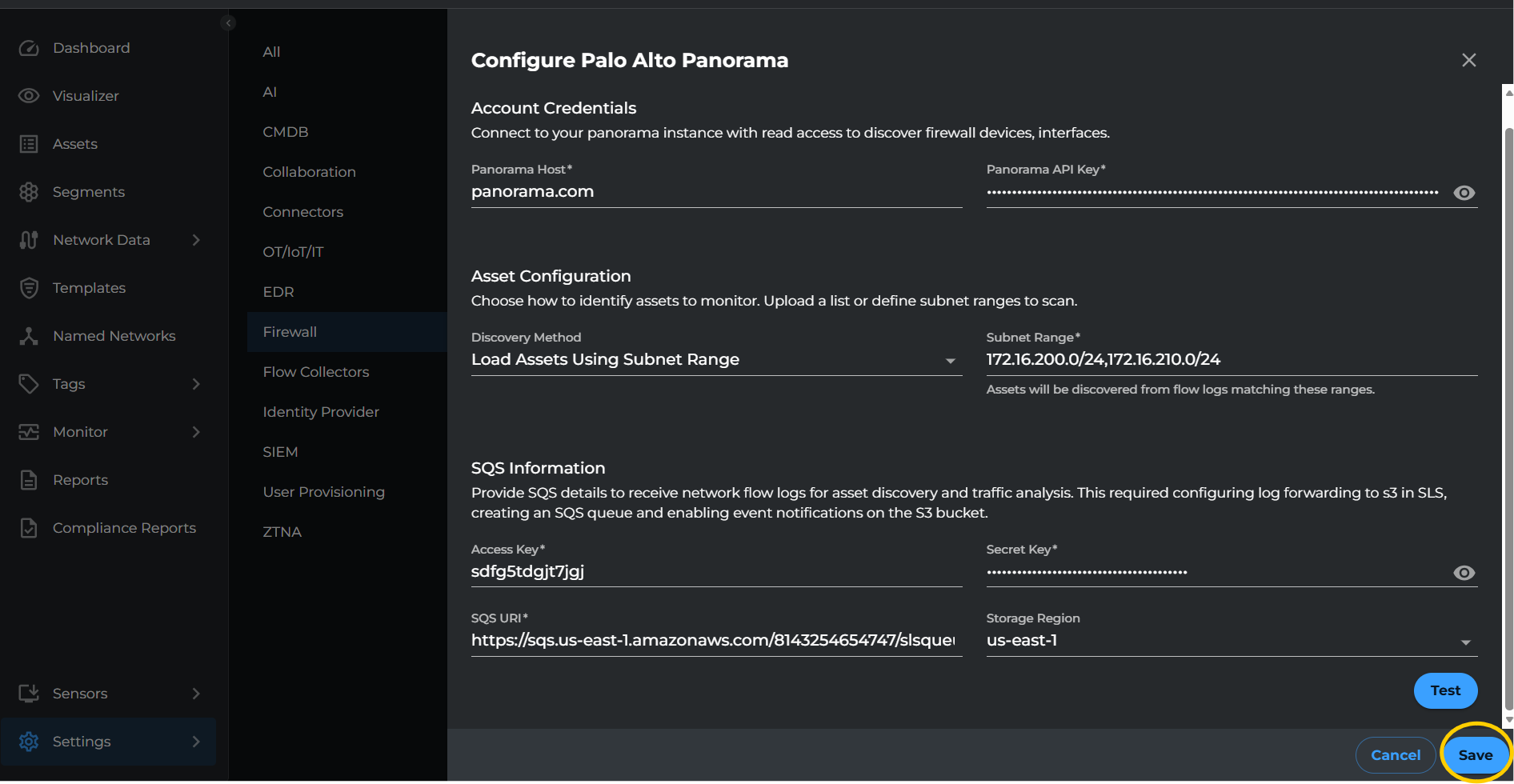The image size is (1514, 784).
Task: Select the Named Networks icon
Action: (29, 335)
